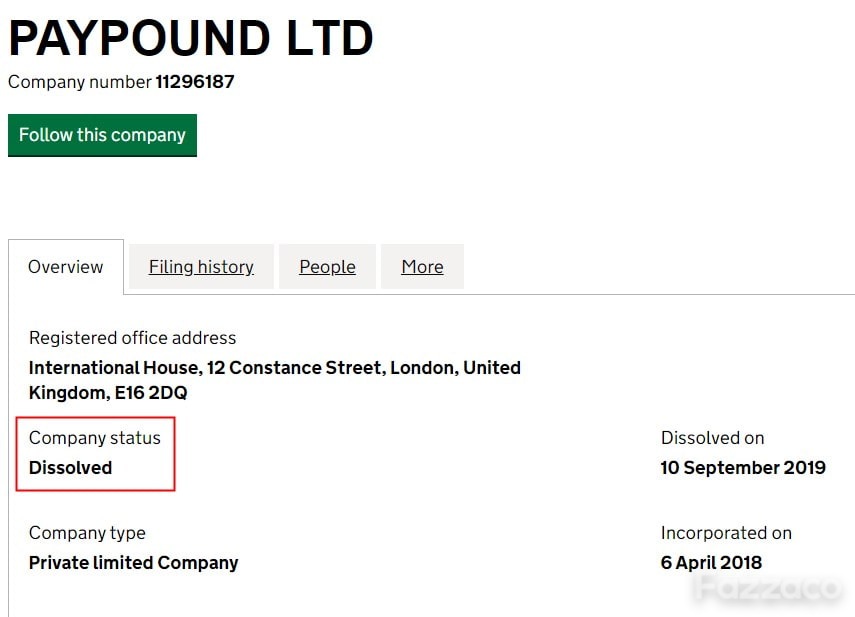Click the Fazzaco watermark logo
Image resolution: width=855 pixels, height=617 pixels.
click(x=769, y=588)
